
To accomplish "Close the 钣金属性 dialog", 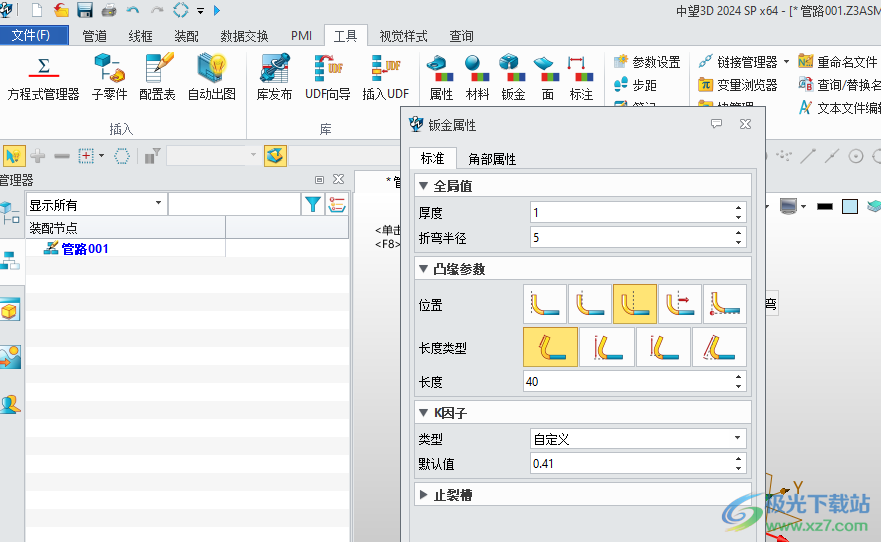I will click(746, 124).
